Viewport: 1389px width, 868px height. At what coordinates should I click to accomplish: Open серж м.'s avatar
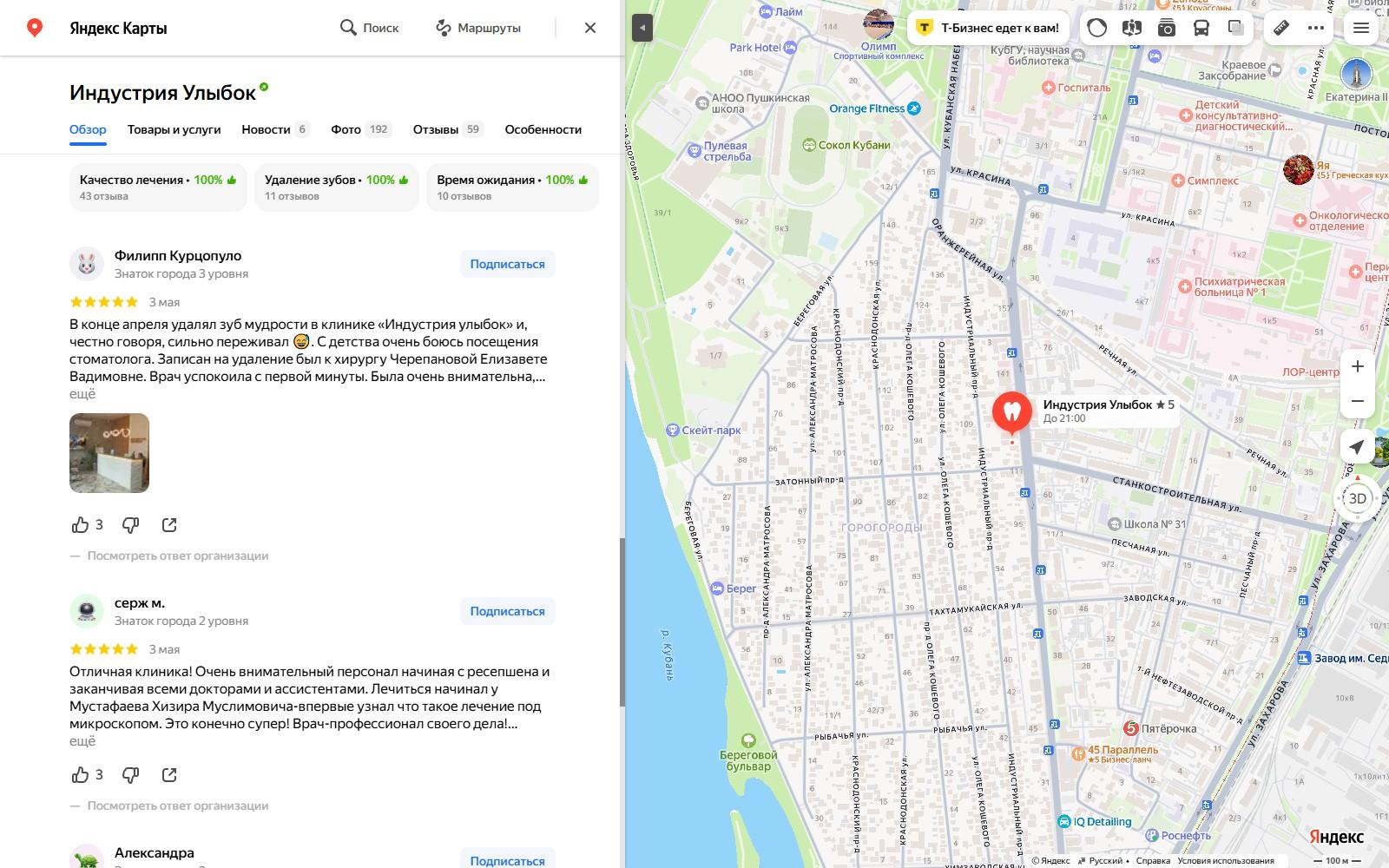(x=86, y=611)
